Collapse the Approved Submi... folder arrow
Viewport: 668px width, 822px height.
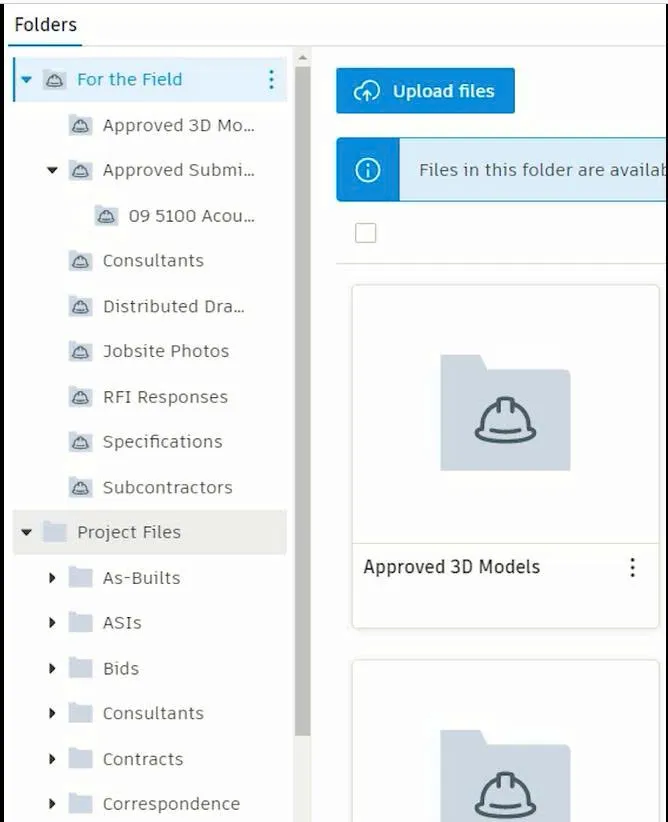click(x=52, y=170)
